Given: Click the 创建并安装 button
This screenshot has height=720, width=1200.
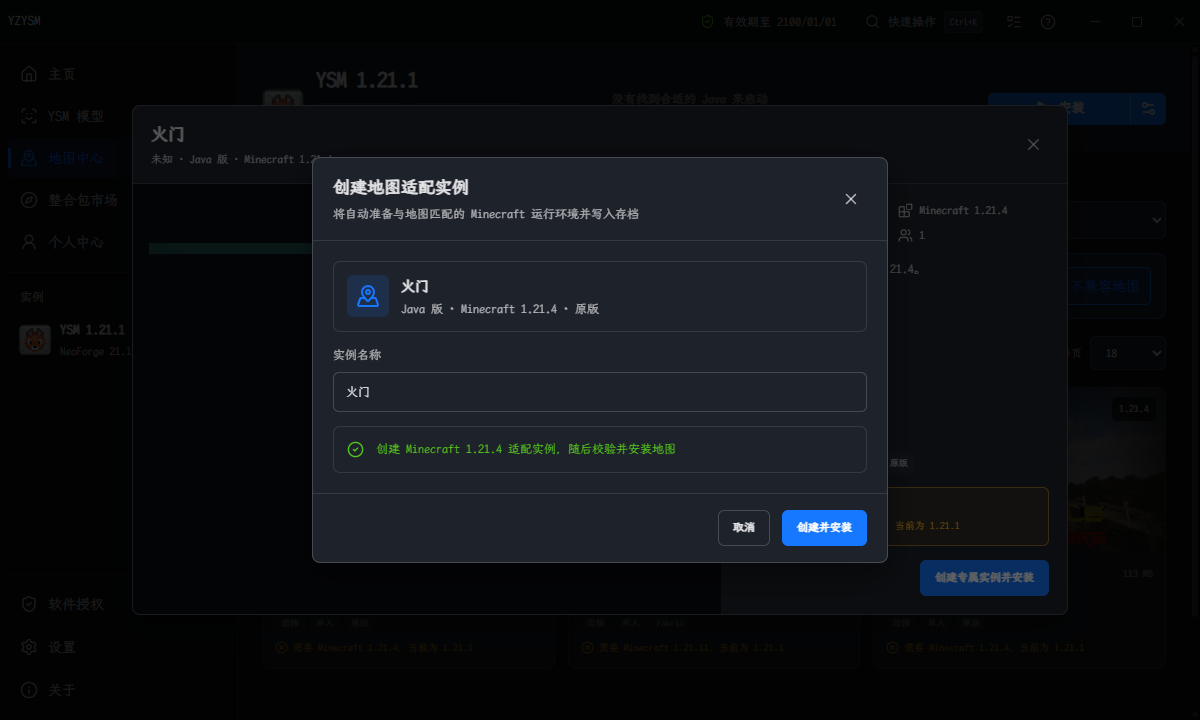Looking at the screenshot, I should tap(824, 528).
